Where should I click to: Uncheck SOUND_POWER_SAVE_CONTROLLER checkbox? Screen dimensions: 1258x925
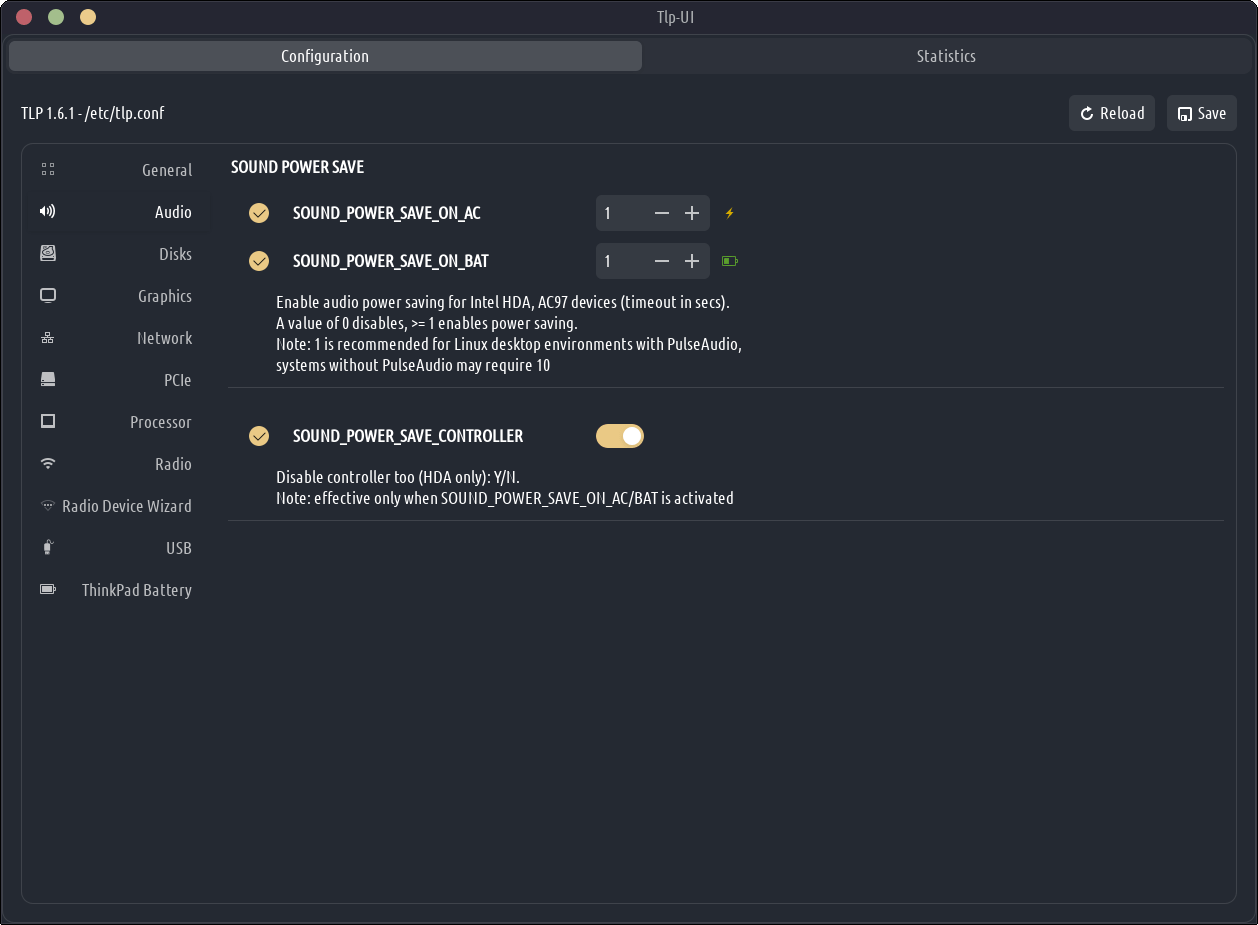(x=259, y=436)
